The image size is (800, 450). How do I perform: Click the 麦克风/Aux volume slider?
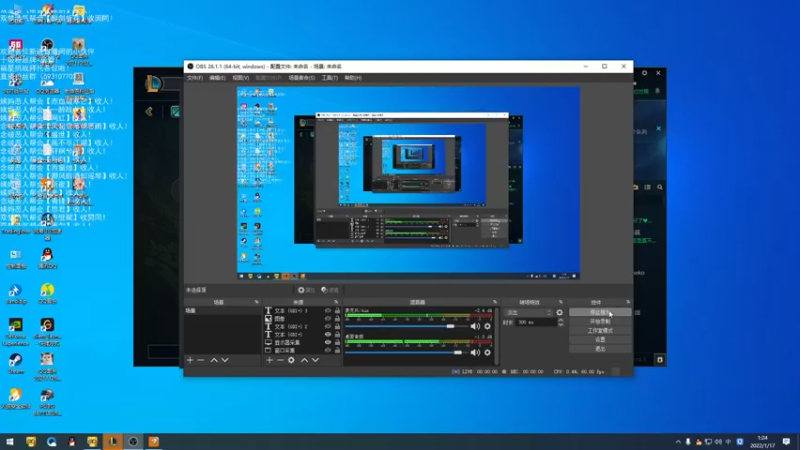pyautogui.click(x=406, y=326)
